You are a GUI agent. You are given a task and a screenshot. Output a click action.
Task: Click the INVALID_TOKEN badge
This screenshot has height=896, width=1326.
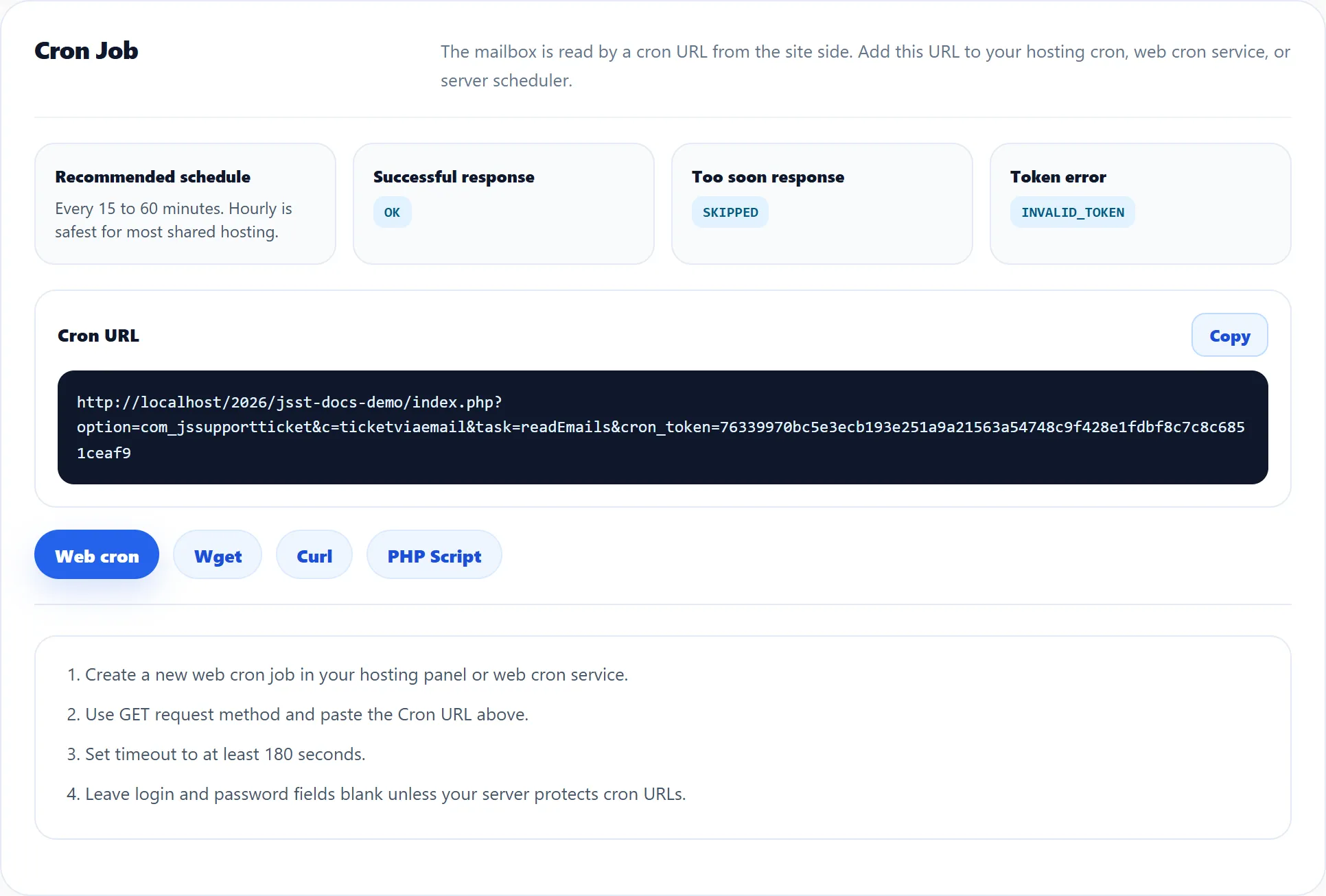click(1073, 213)
